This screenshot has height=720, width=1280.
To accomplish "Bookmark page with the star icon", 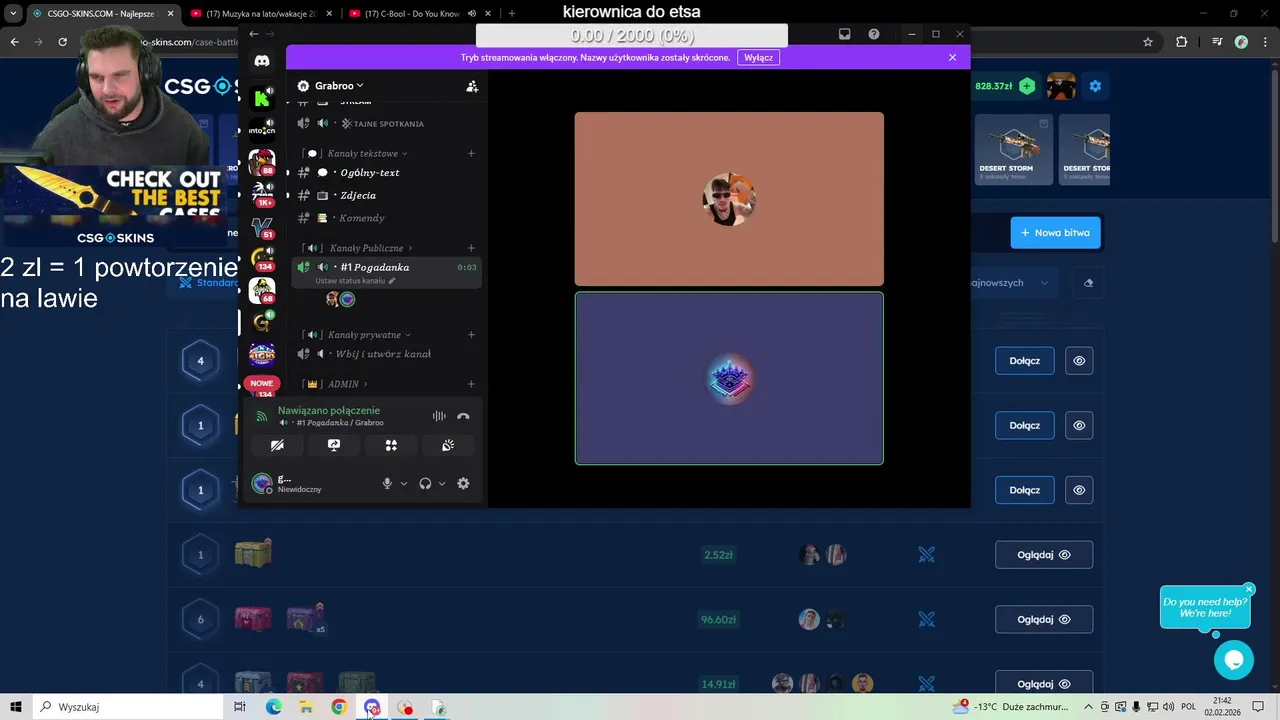I will point(1148,42).
